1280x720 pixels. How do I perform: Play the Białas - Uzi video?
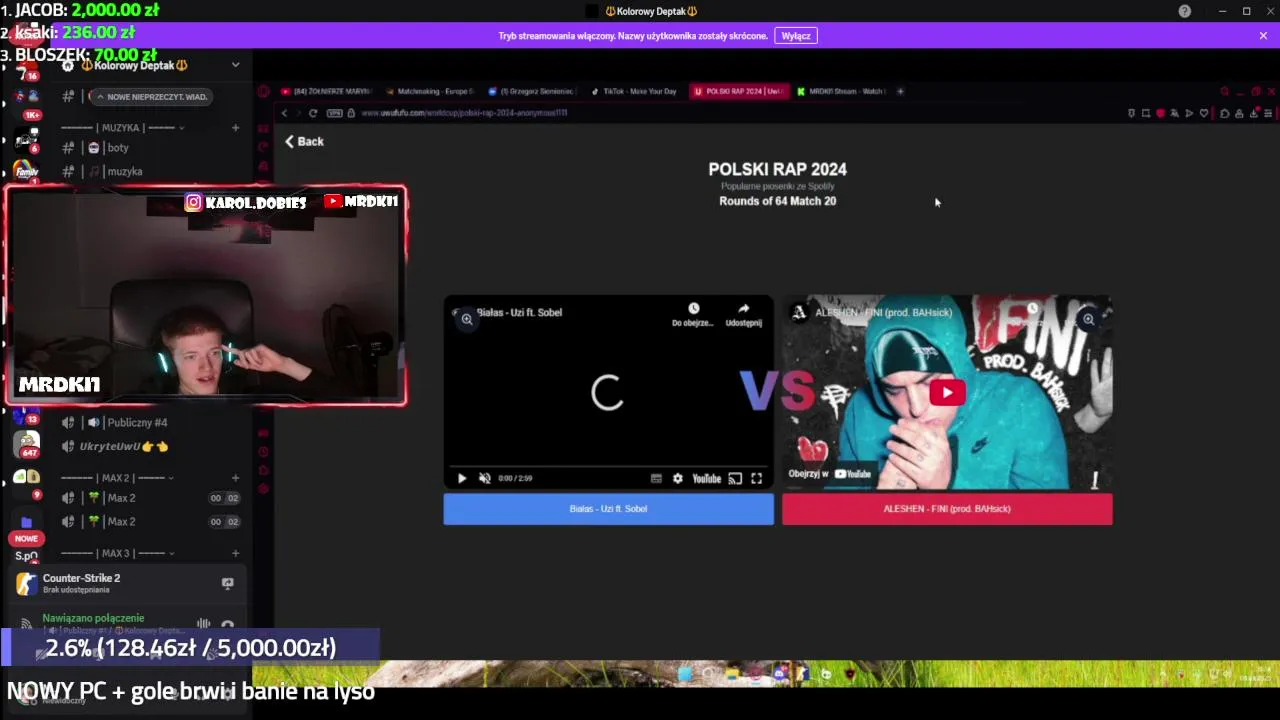(x=462, y=478)
